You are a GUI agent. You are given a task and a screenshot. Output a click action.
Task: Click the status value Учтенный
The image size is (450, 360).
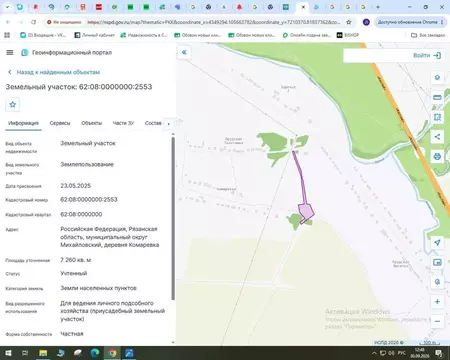[74, 273]
